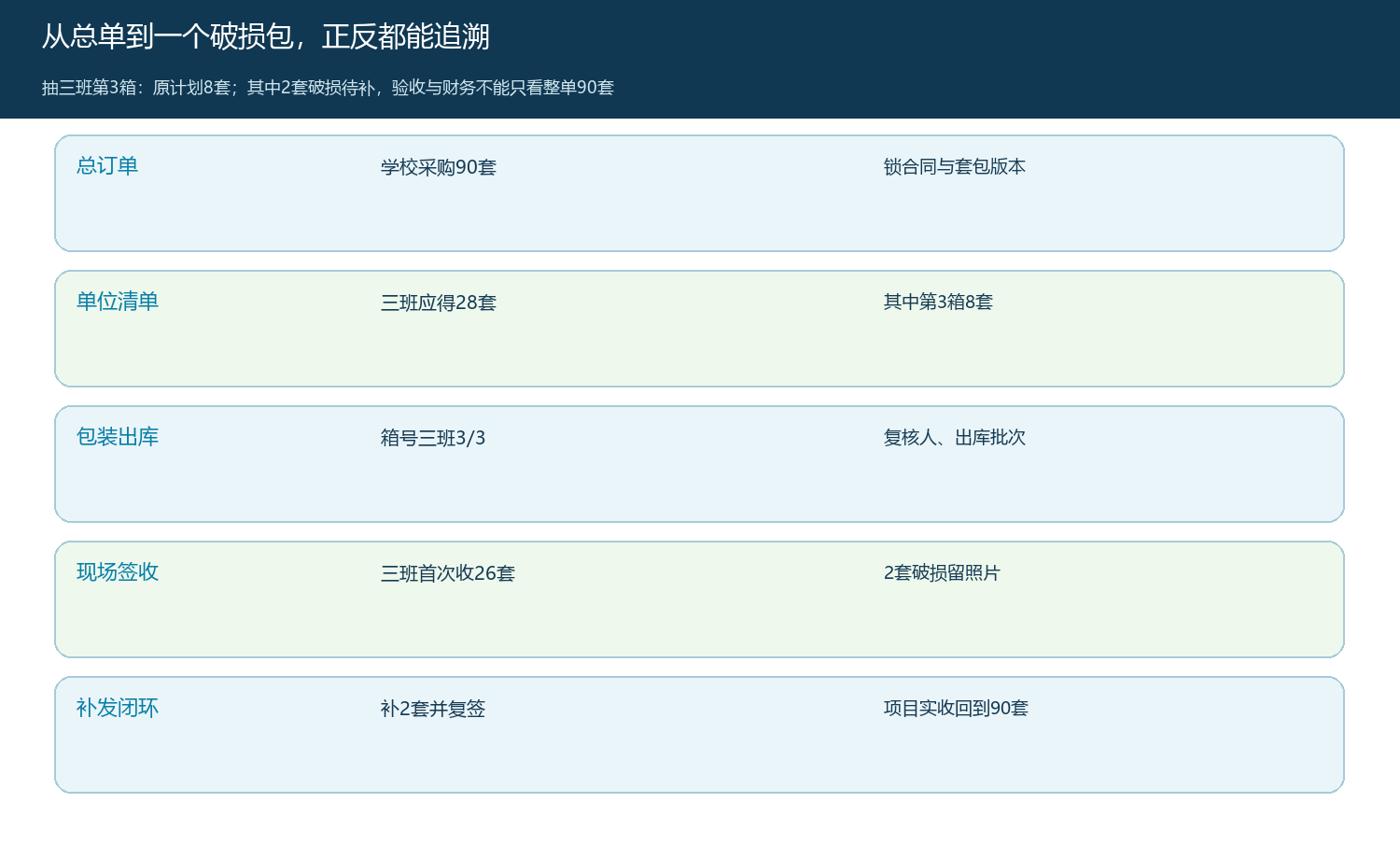The height and width of the screenshot is (859, 1400).
Task: Click the 单位清单 row heading
Action: (x=118, y=302)
